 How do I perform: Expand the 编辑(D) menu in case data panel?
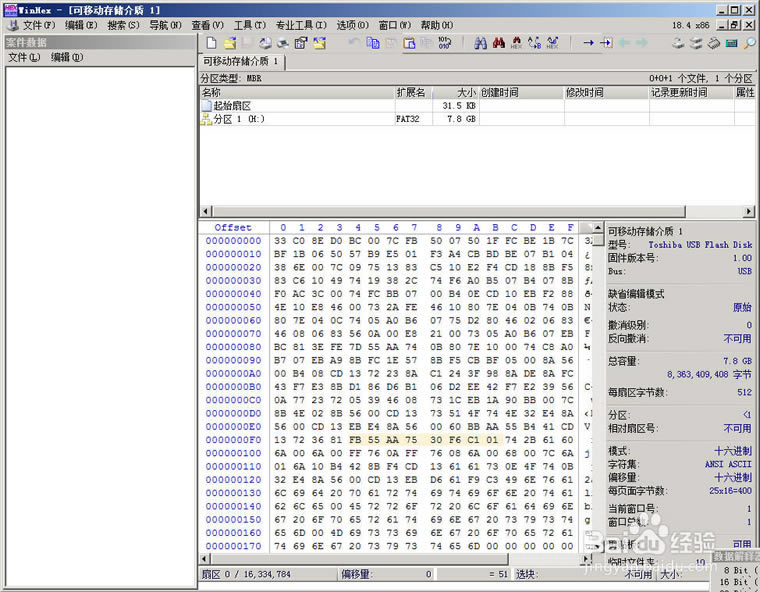pyautogui.click(x=67, y=57)
